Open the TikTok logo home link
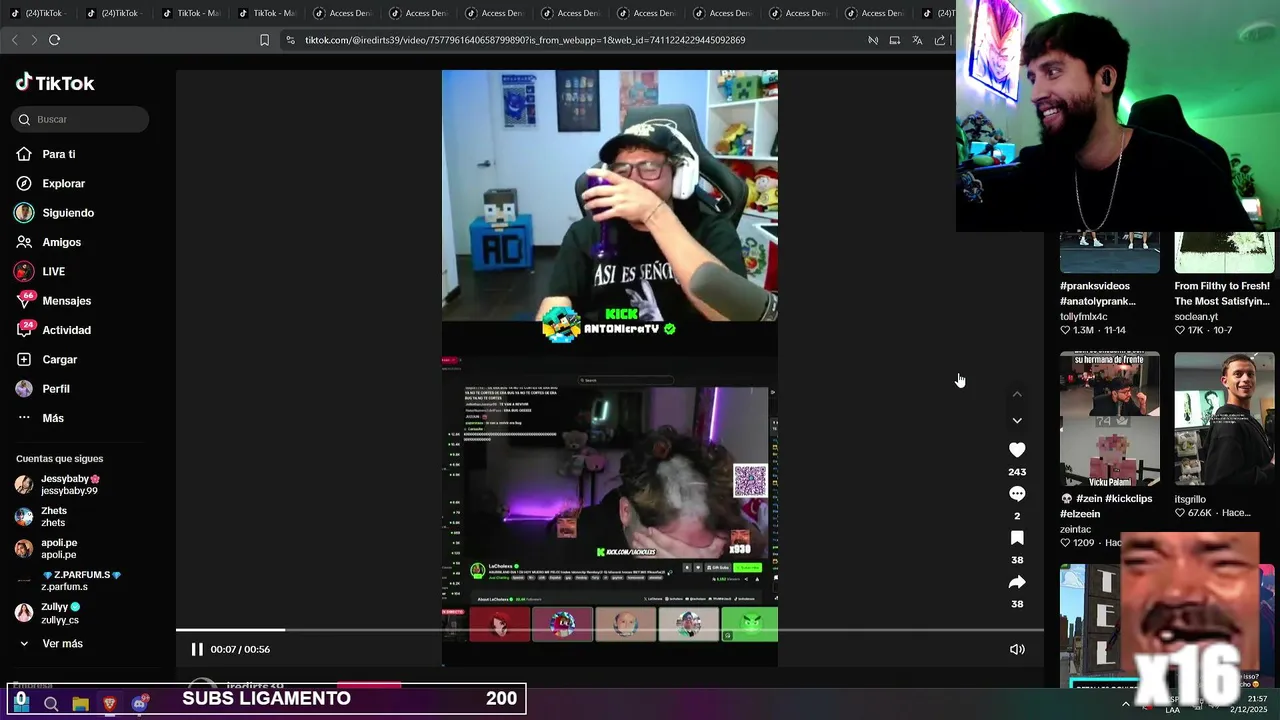This screenshot has height=720, width=1280. [x=55, y=83]
